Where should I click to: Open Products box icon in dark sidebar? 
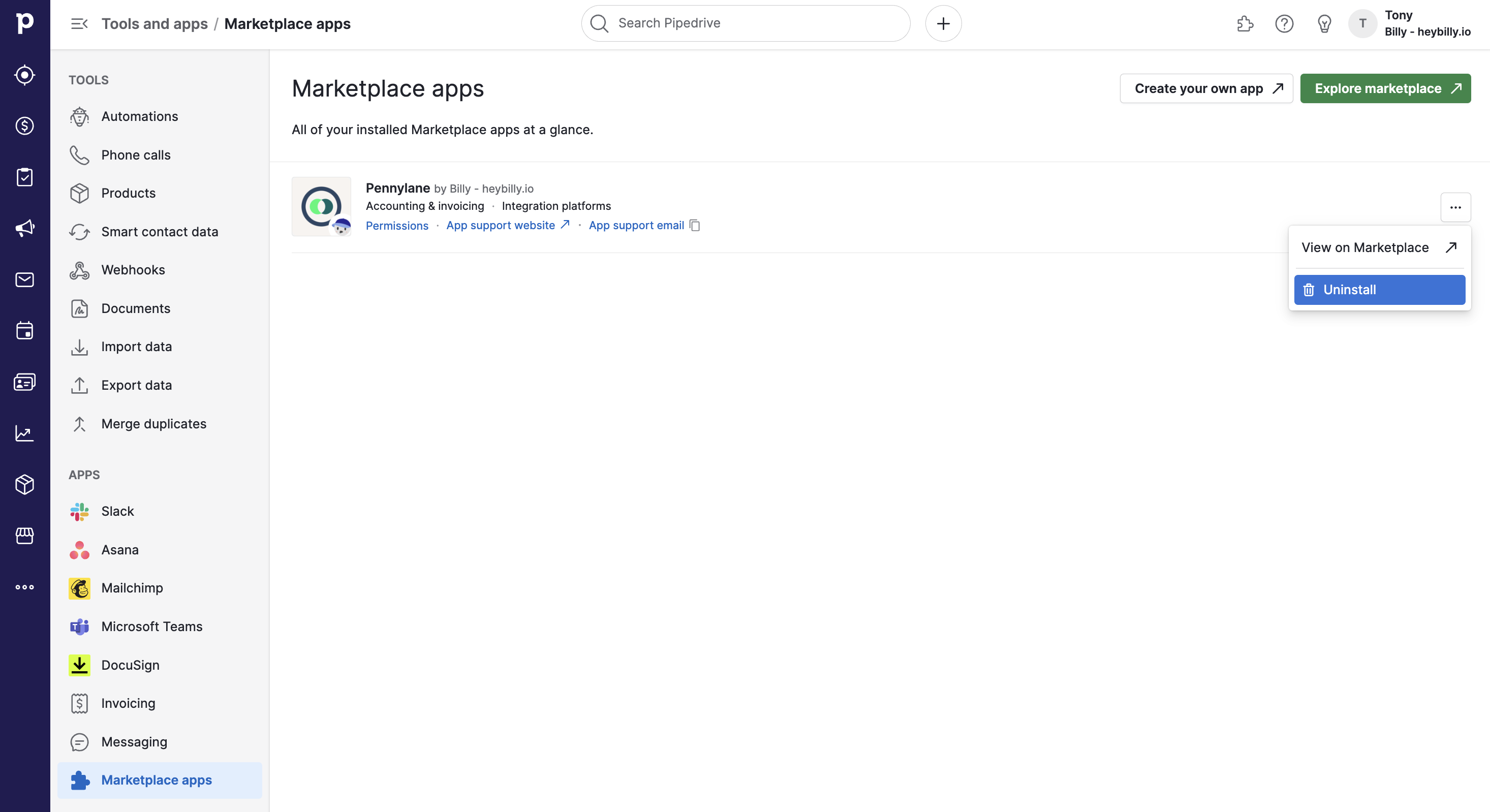[25, 485]
